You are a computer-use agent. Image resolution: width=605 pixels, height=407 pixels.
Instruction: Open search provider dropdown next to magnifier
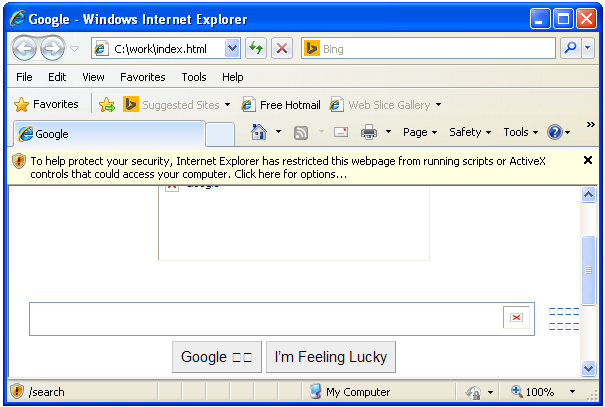(x=588, y=48)
